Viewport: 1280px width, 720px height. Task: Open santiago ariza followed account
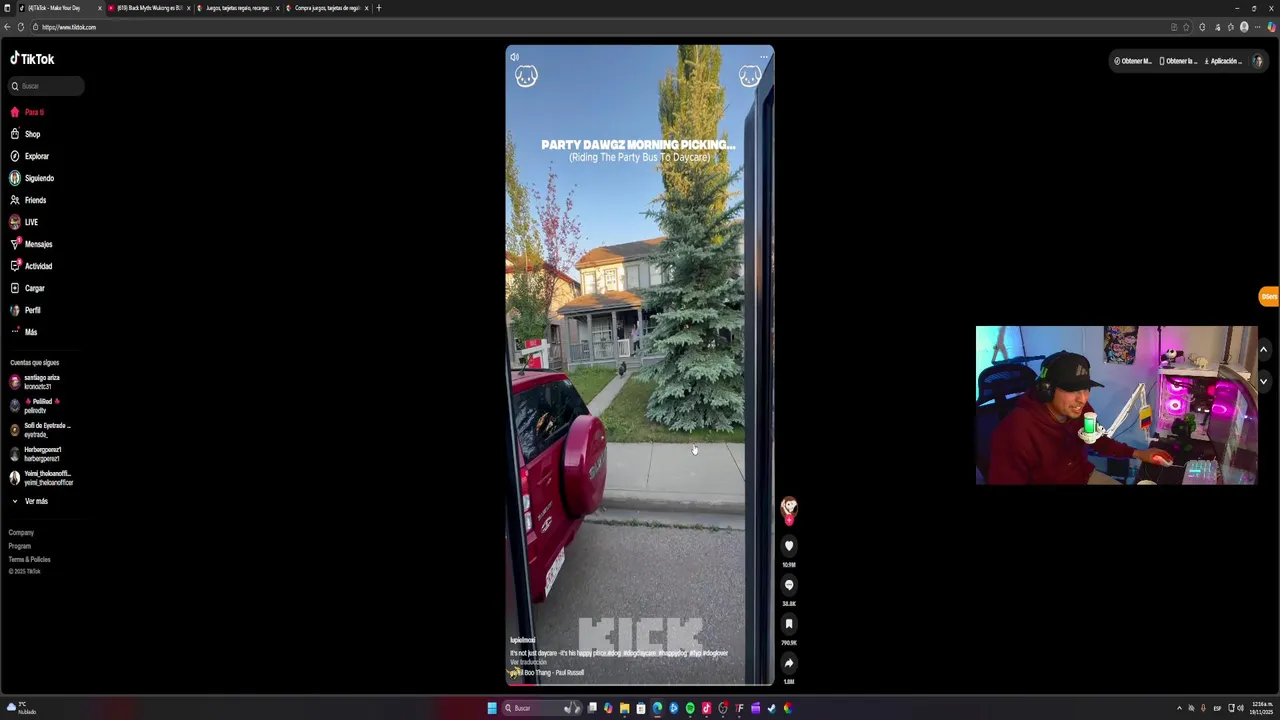(x=41, y=382)
